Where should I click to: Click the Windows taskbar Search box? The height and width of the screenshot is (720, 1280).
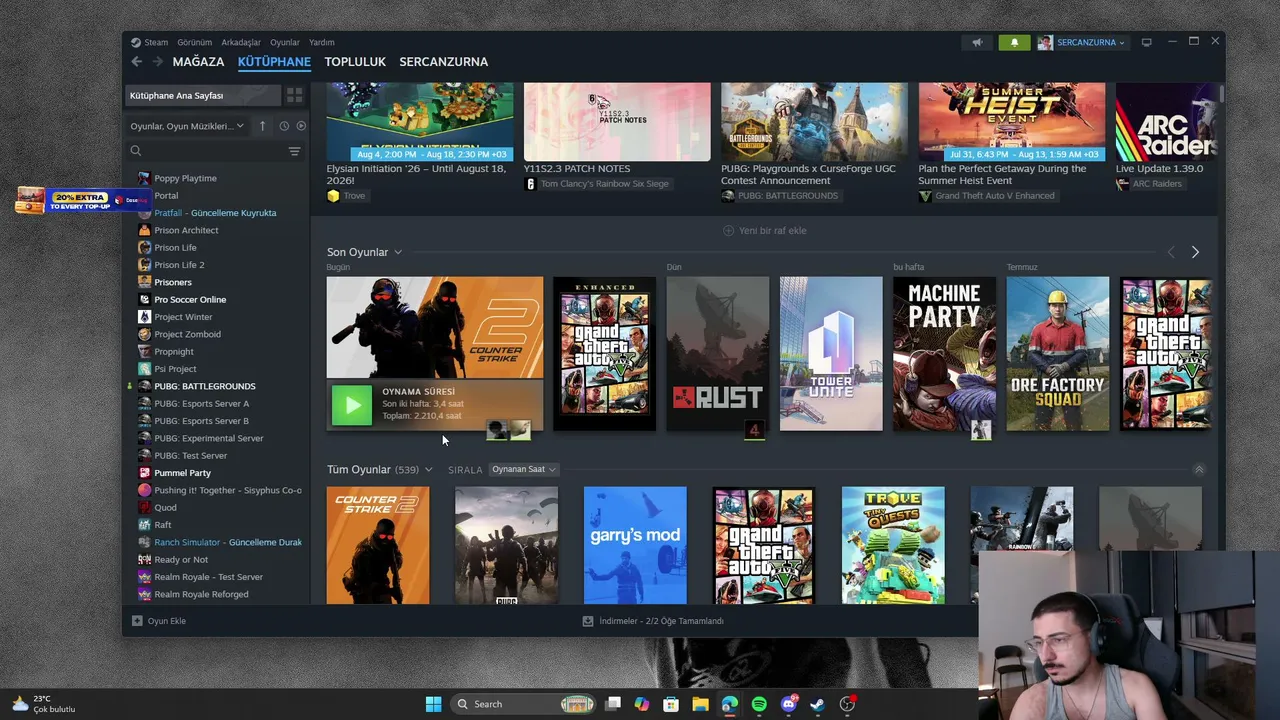[x=525, y=704]
